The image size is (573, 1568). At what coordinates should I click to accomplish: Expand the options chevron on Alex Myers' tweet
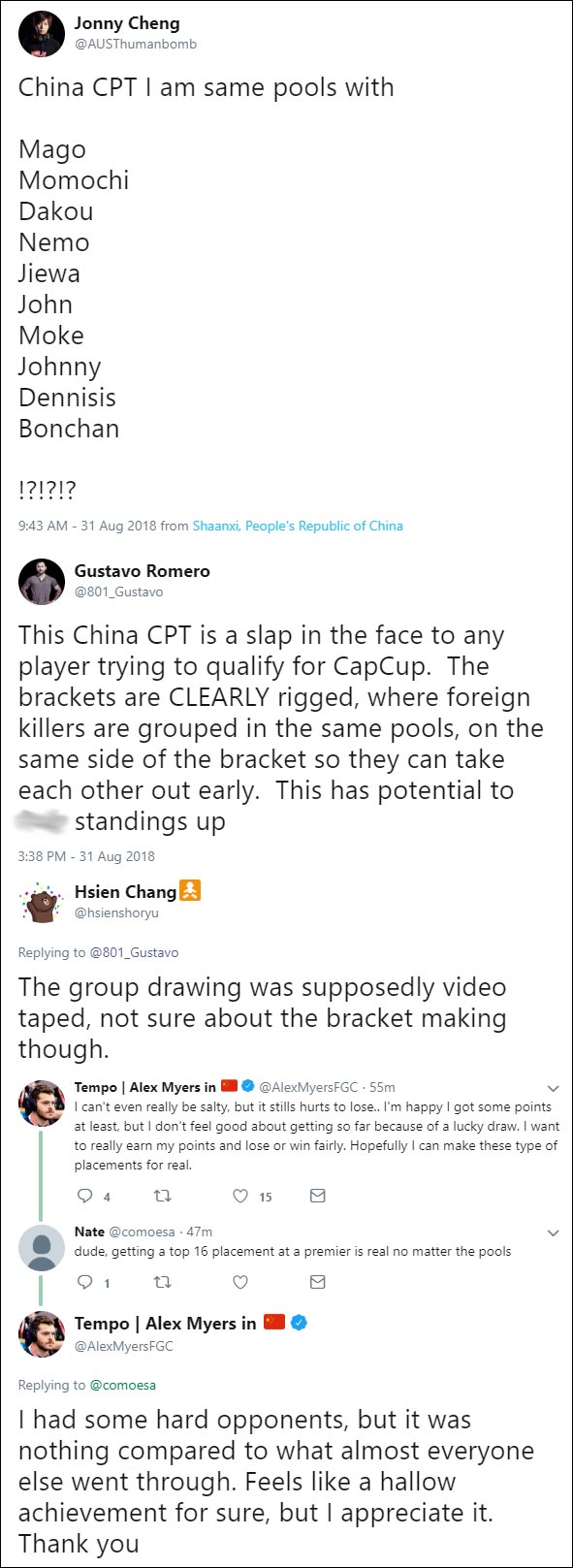pos(553,1088)
